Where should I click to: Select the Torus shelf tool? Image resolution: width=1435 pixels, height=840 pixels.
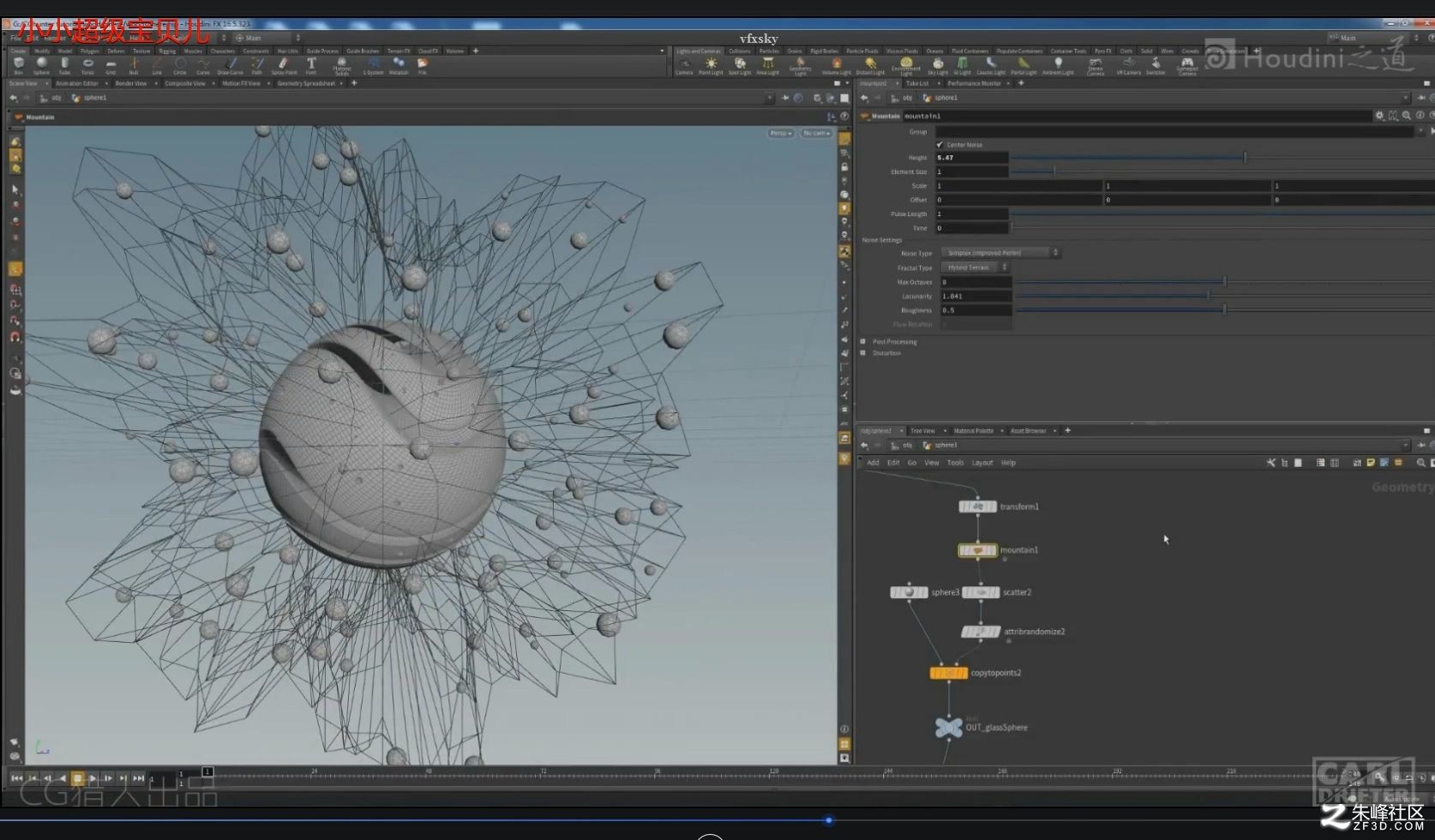(x=87, y=66)
